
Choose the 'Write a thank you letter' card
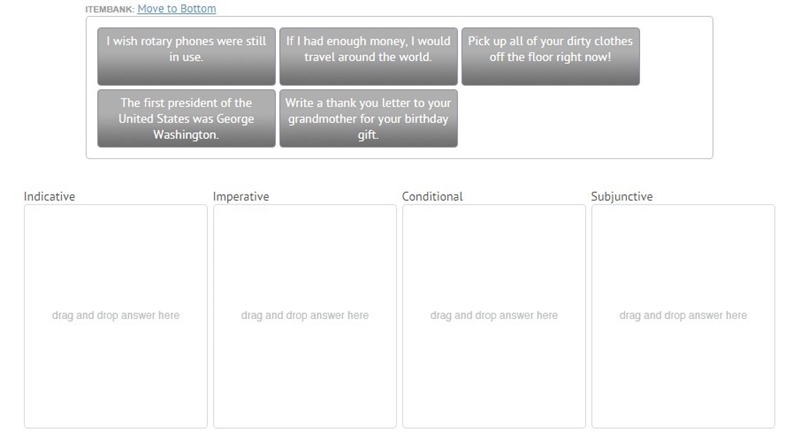(x=368, y=118)
